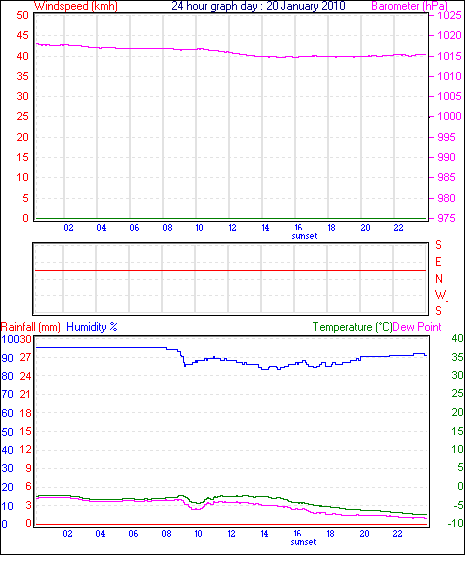This screenshot has height=566, width=466.
Task: Select the '70' value on the humidity axis
Action: tap(7, 394)
